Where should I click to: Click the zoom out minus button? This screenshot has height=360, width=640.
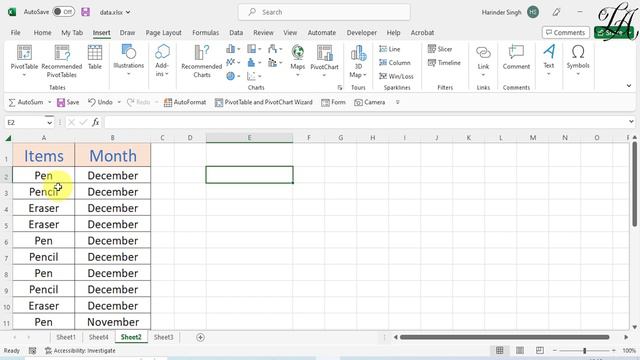(x=555, y=350)
